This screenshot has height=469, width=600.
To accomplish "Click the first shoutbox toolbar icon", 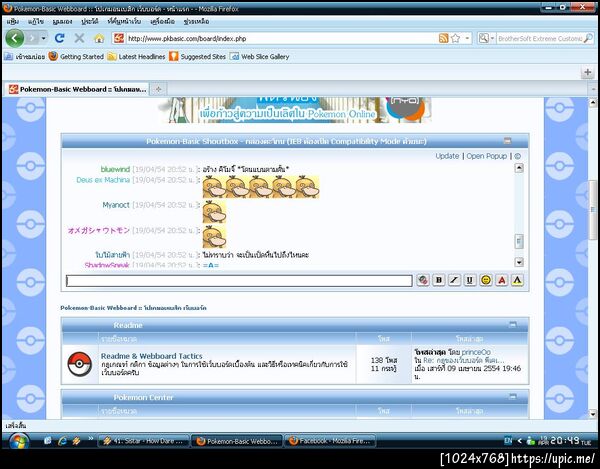I will (x=423, y=280).
